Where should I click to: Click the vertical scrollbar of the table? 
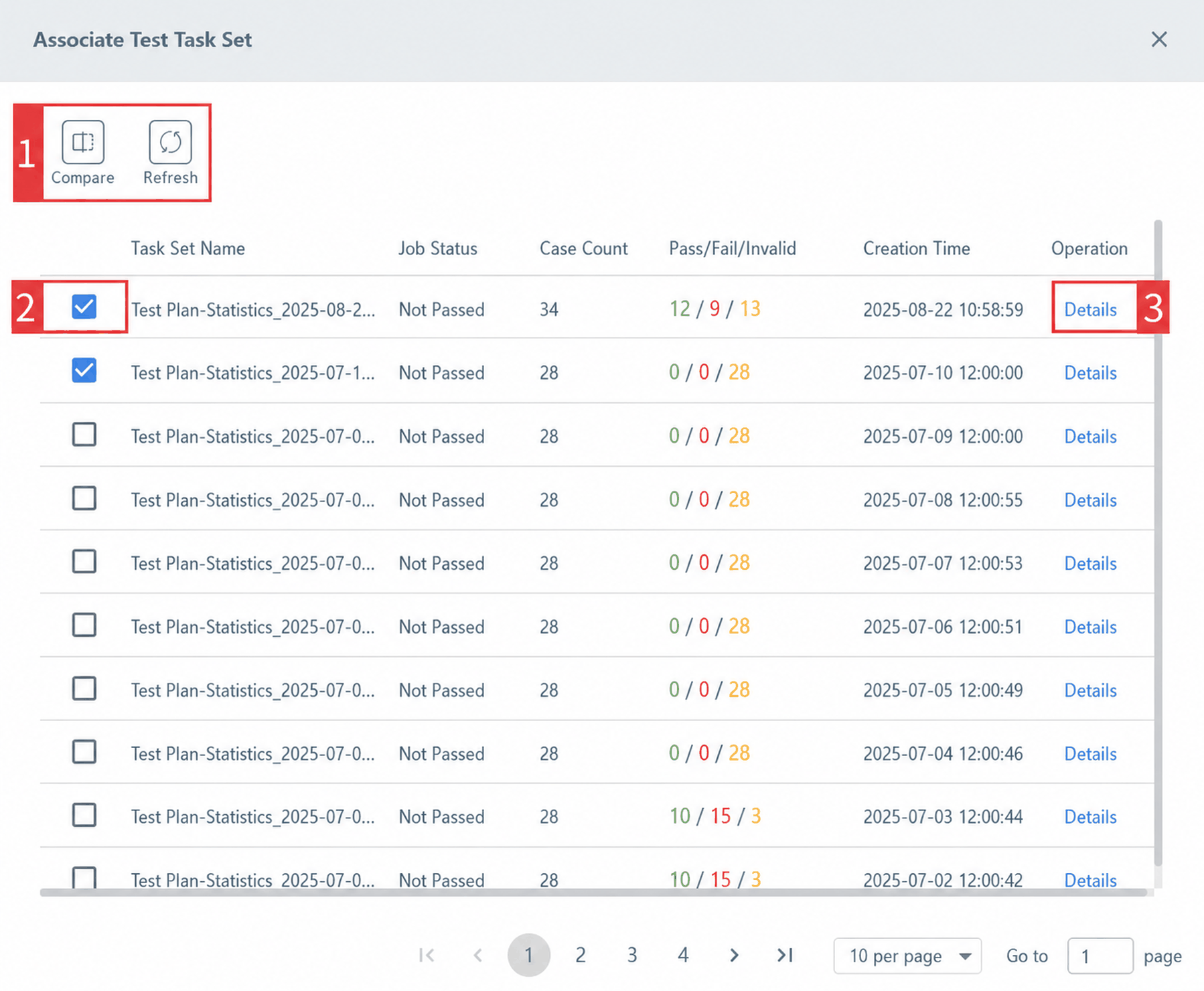[x=1158, y=542]
